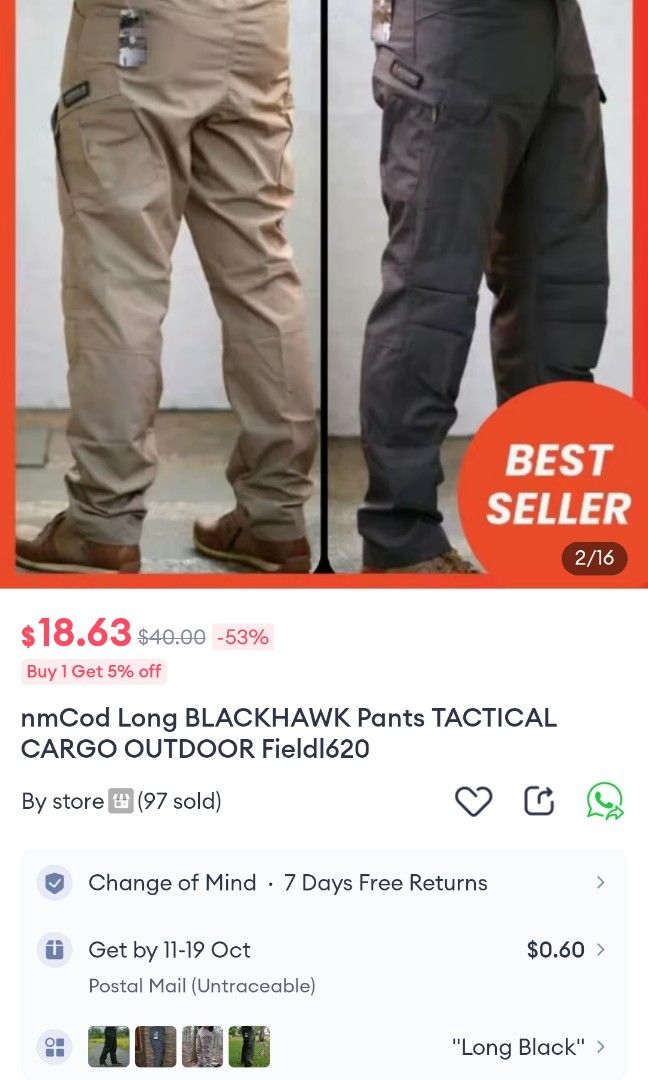This screenshot has width=648, height=1080.
Task: Select the fourth variant thumbnail
Action: (249, 1047)
